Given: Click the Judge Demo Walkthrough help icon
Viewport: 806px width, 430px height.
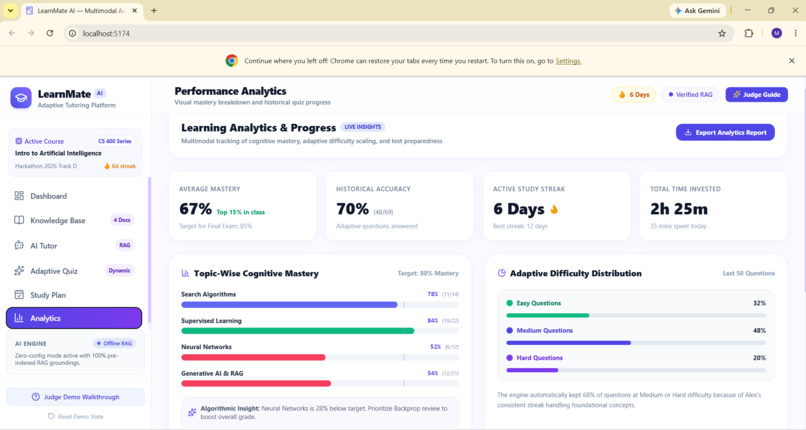Looking at the screenshot, I should (35, 397).
